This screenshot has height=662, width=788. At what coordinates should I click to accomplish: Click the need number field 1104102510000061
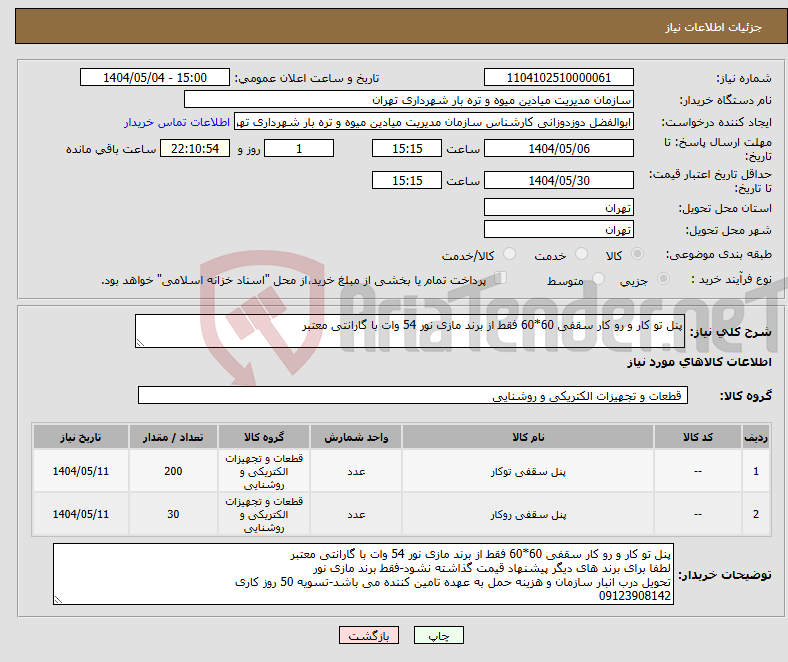[558, 77]
